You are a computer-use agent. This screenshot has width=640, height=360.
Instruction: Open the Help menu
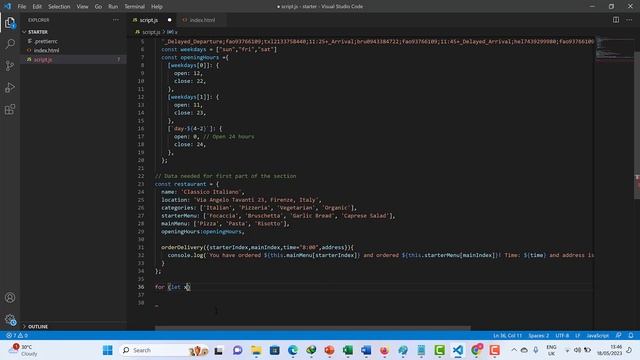[x=157, y=7]
